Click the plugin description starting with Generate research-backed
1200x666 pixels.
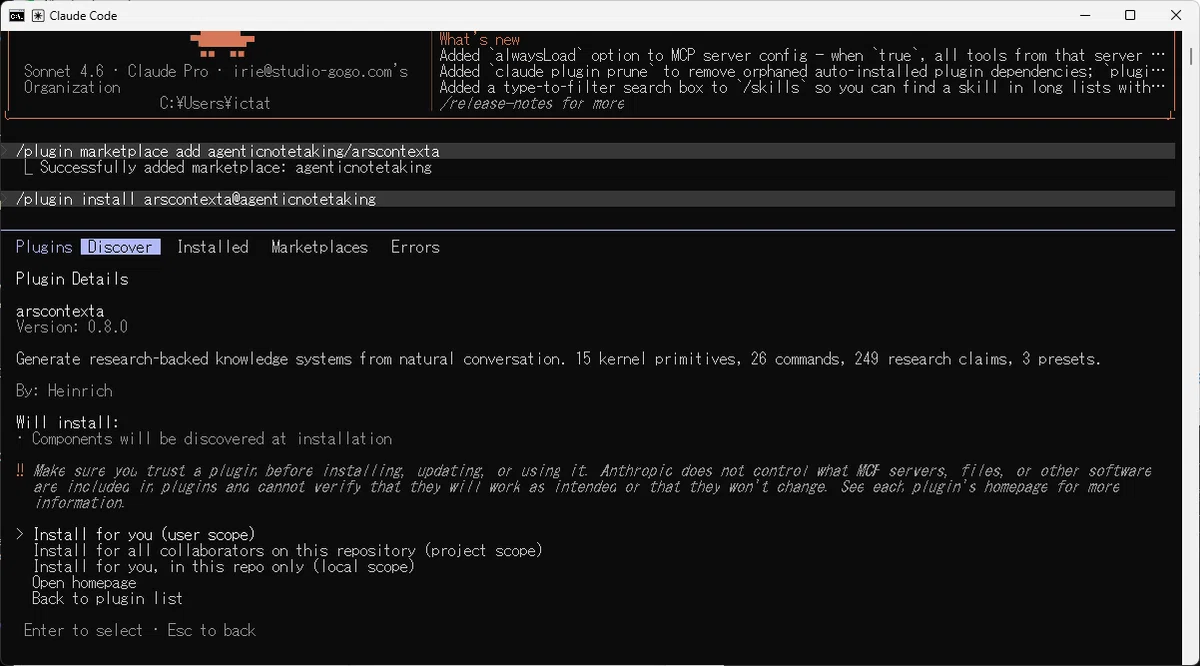(558, 359)
